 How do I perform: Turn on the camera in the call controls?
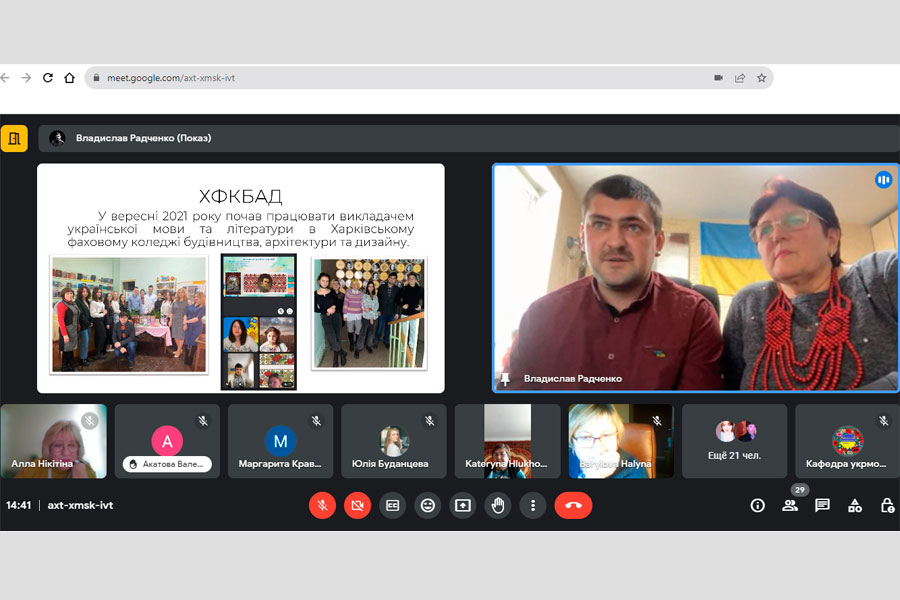tap(357, 505)
